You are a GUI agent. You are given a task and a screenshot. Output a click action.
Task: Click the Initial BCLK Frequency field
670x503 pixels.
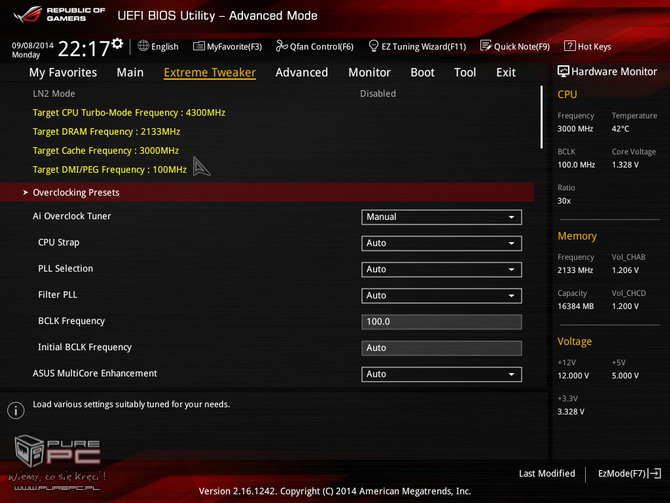tap(441, 348)
